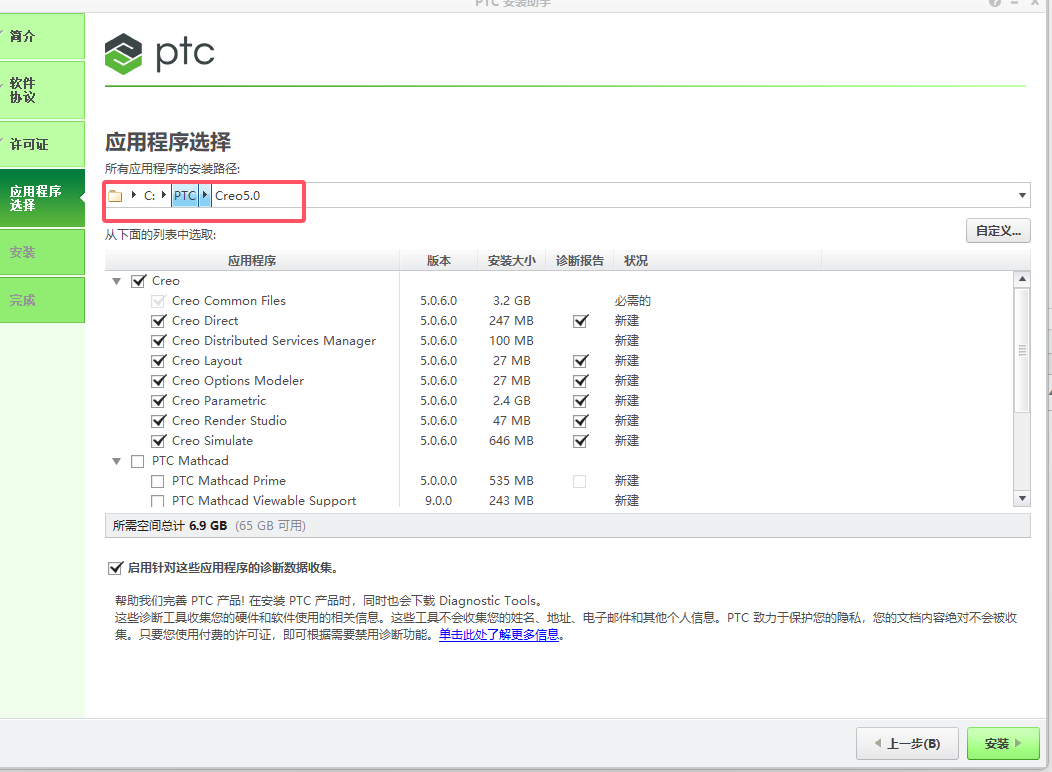The height and width of the screenshot is (772, 1052).
Task: Click 应用程序 column header
Action: (x=252, y=261)
